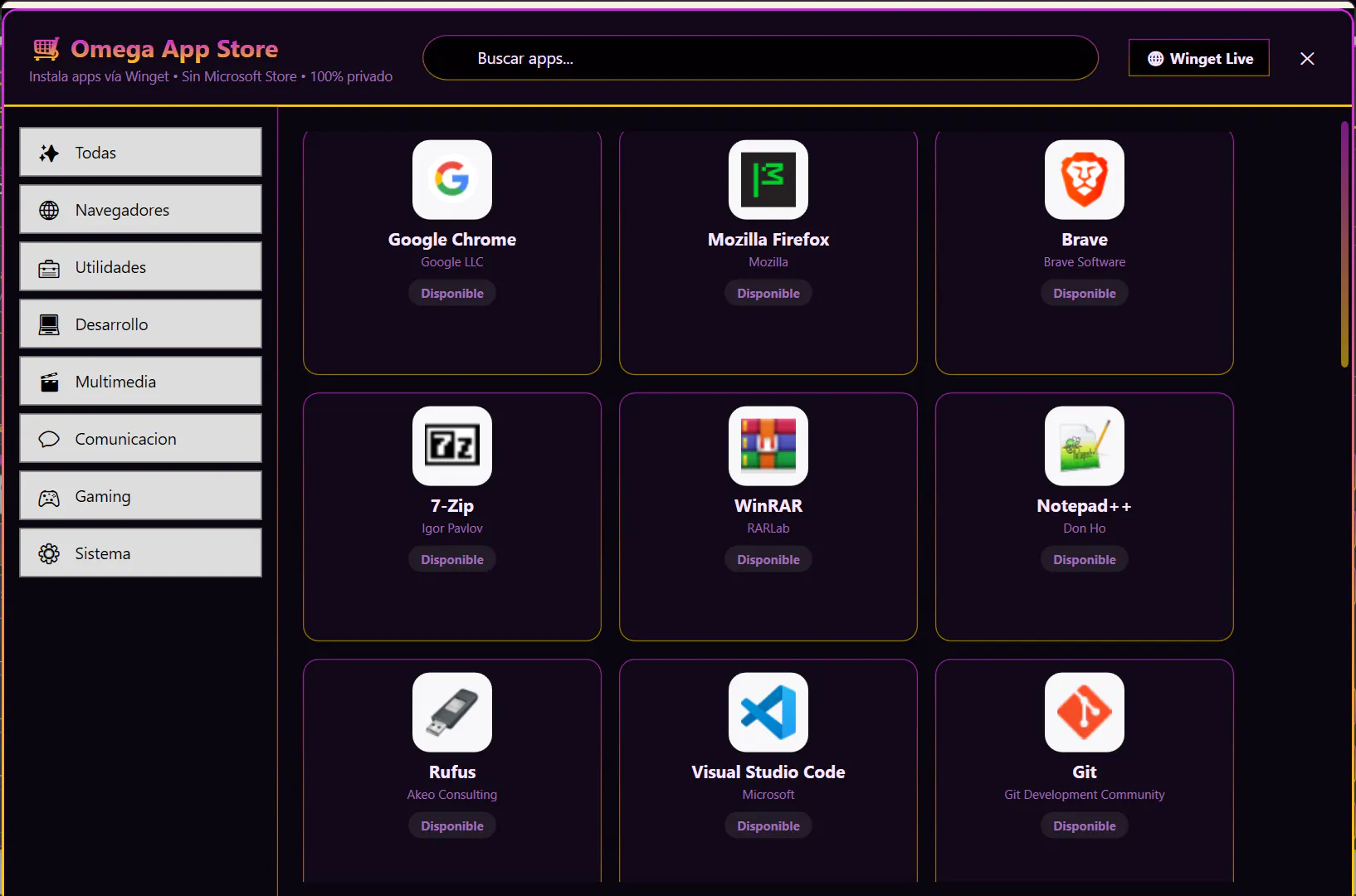Show all apps with Todas category
The image size is (1356, 896).
(140, 152)
